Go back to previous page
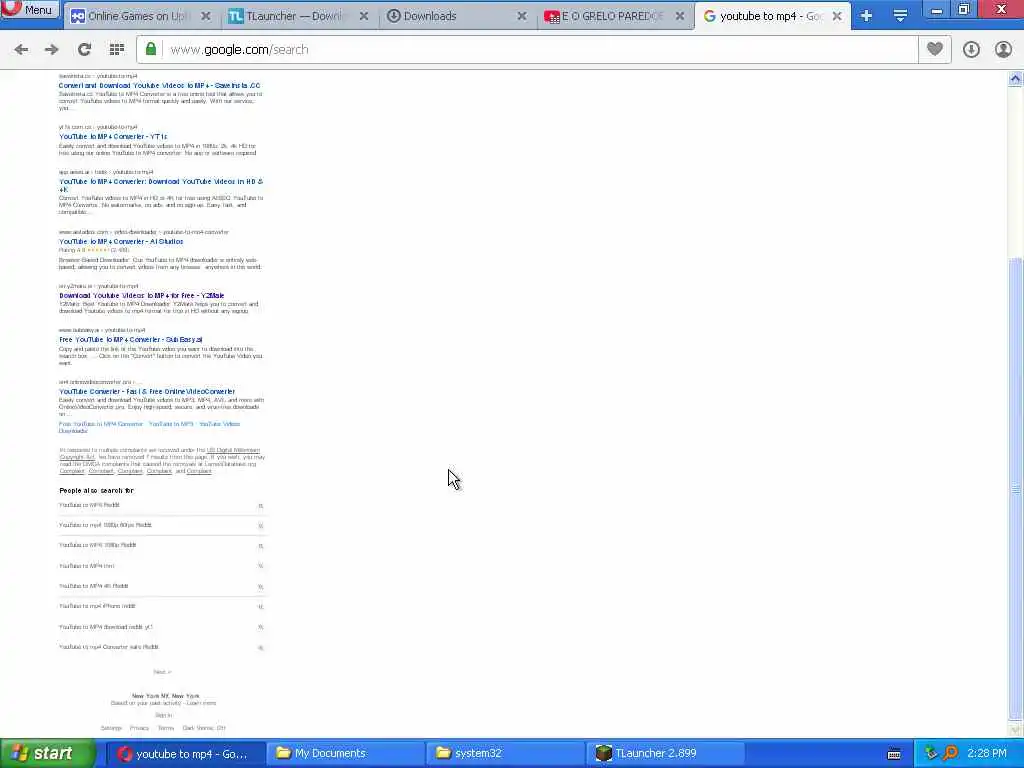The image size is (1024, 768). tap(21, 50)
